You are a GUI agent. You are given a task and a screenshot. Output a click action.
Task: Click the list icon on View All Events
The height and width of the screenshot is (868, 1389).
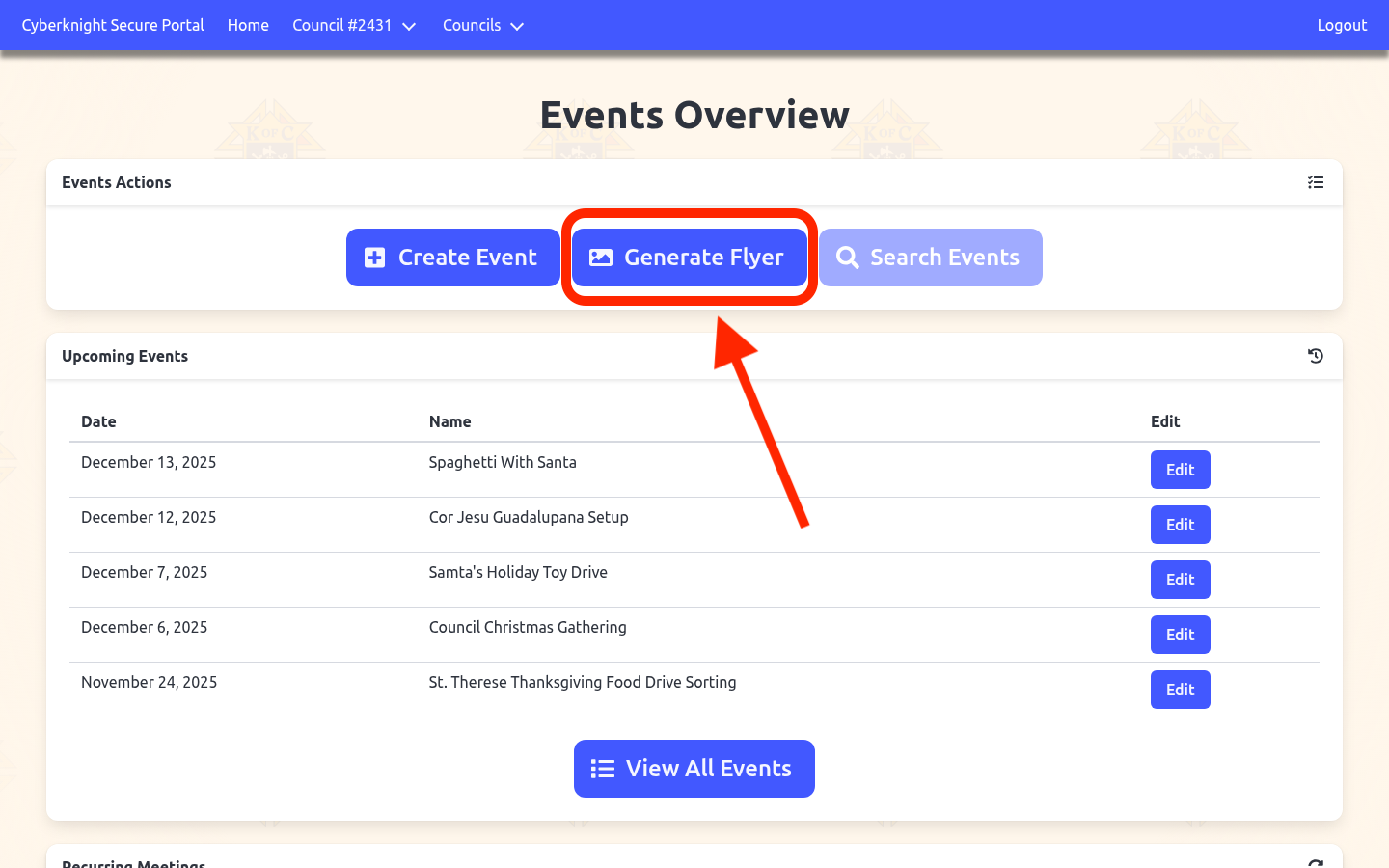(x=603, y=769)
